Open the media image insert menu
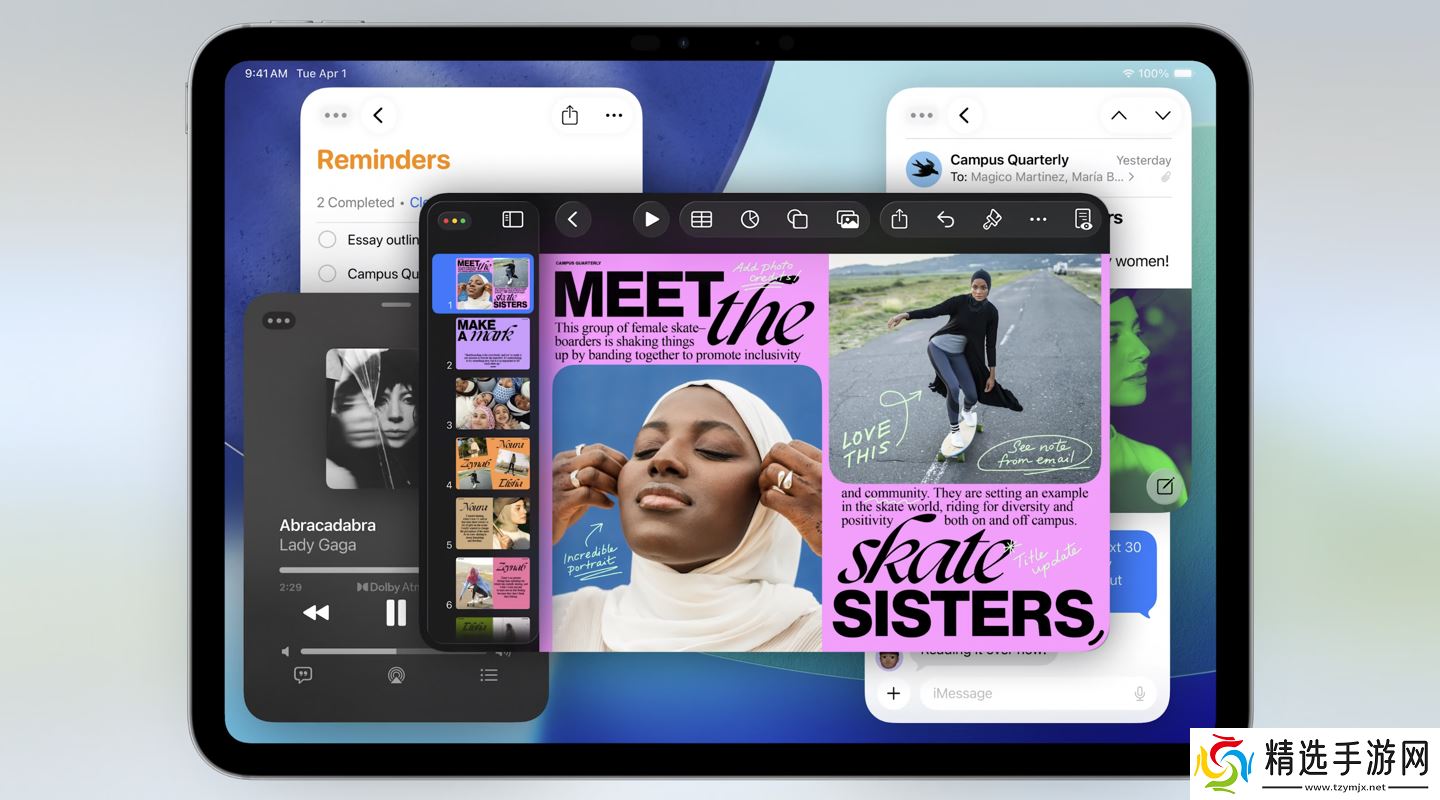The height and width of the screenshot is (800, 1440). pyautogui.click(x=847, y=219)
